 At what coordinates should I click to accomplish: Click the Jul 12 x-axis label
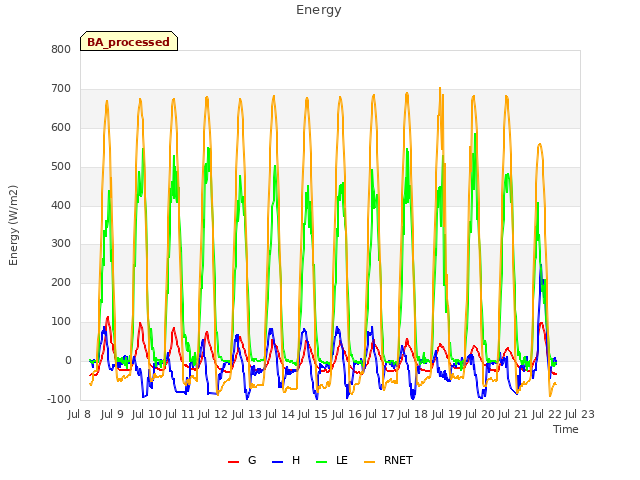coord(213,414)
